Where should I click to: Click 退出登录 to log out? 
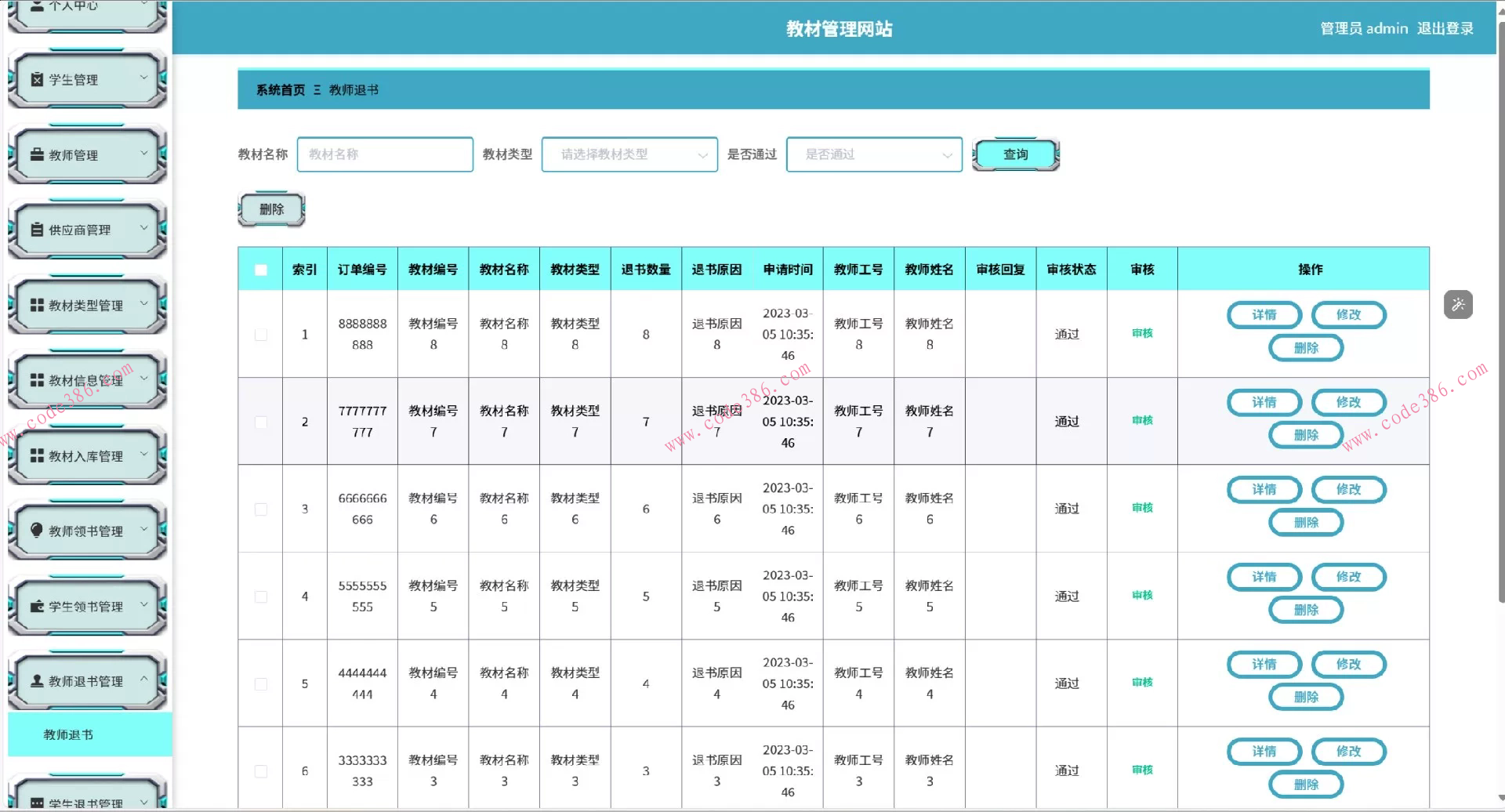coord(1445,29)
